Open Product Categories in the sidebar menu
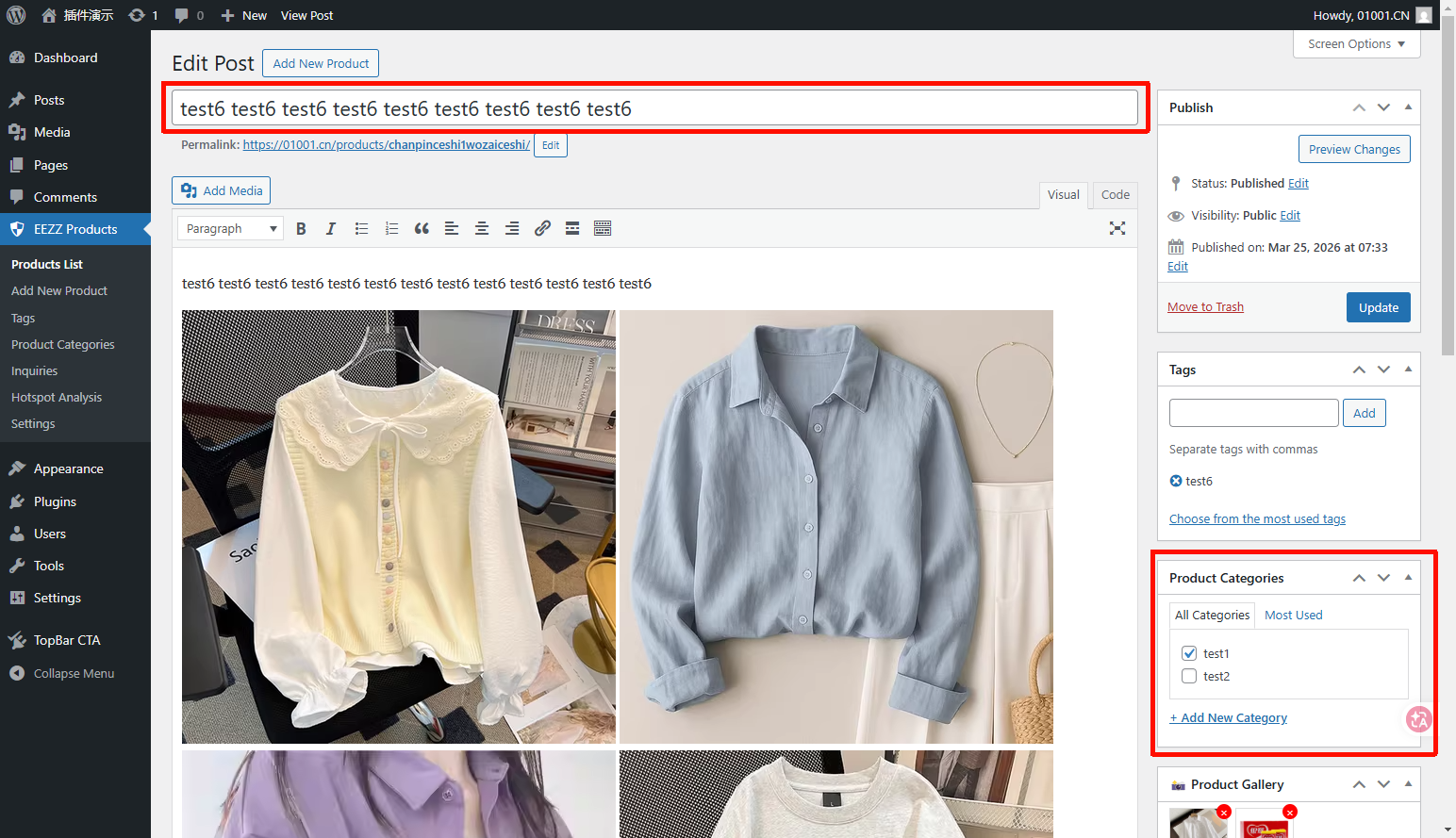Viewport: 1456px width, 838px height. click(x=63, y=345)
